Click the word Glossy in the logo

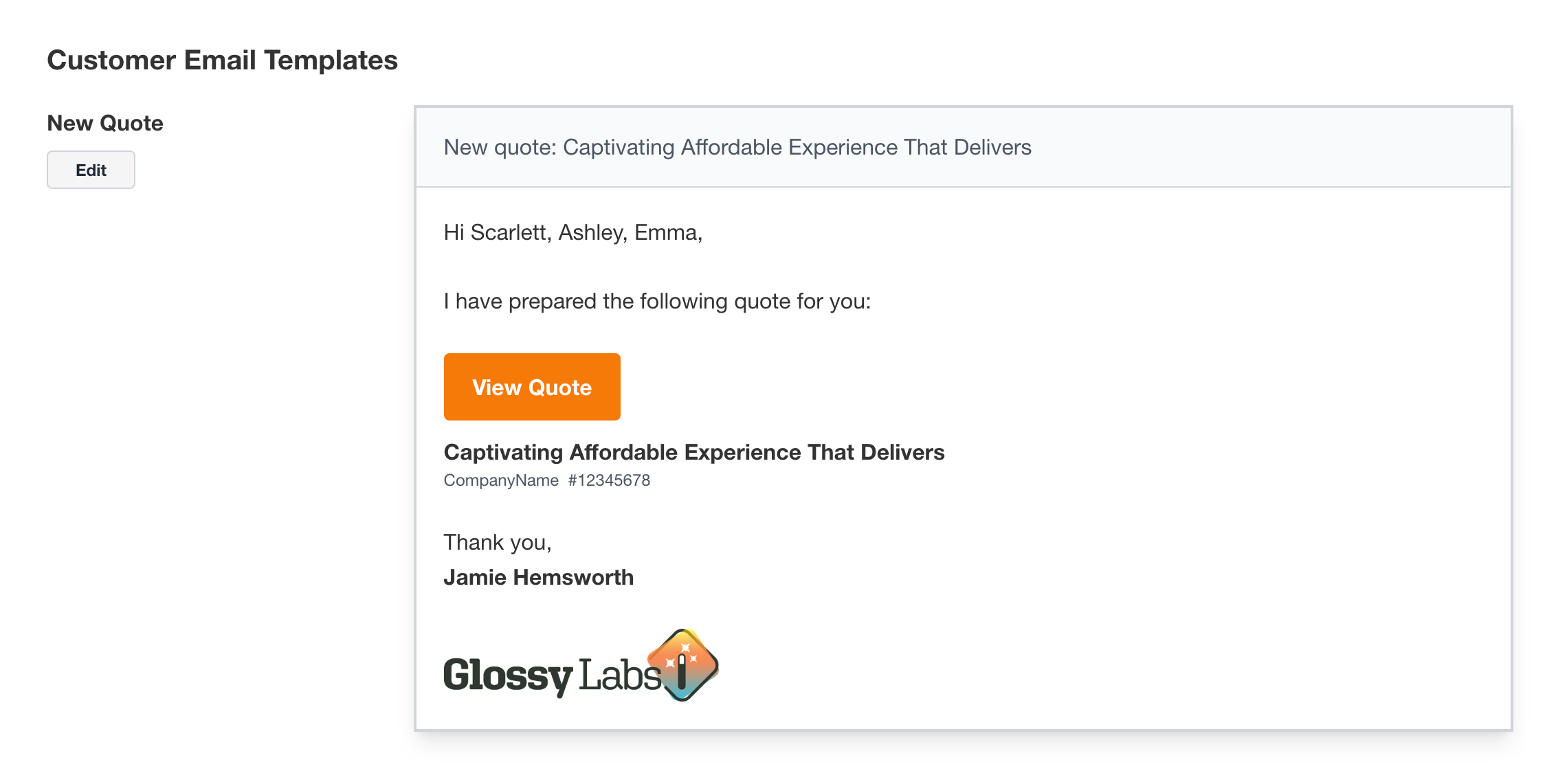(508, 676)
